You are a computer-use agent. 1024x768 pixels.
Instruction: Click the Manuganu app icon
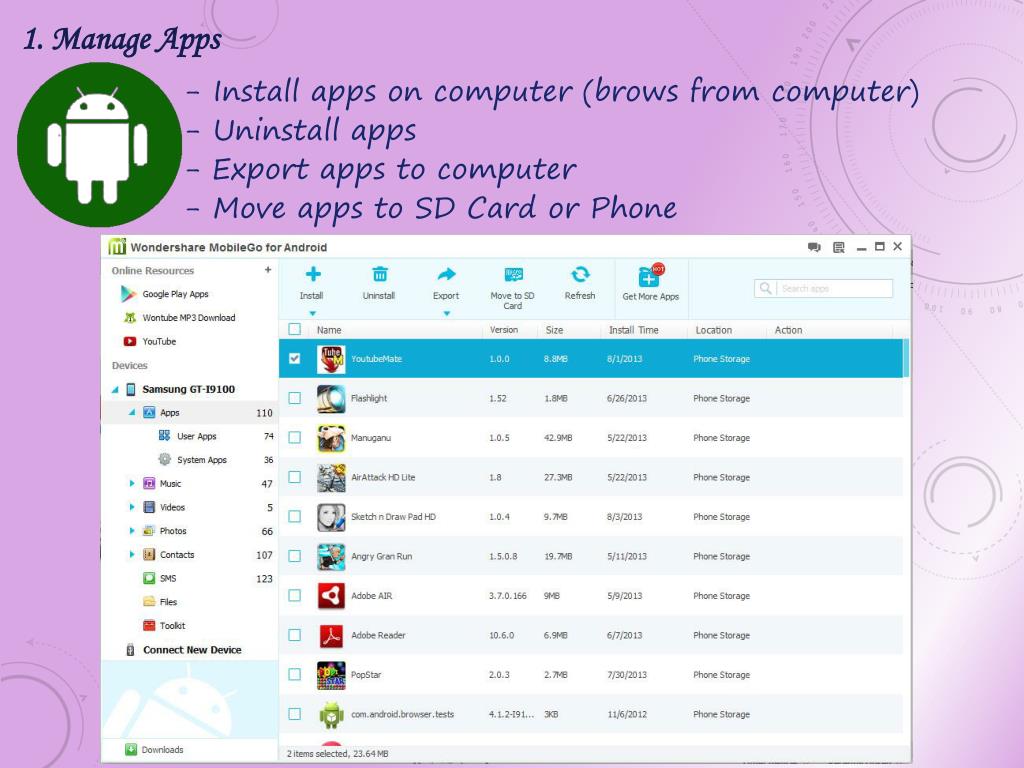coord(331,438)
